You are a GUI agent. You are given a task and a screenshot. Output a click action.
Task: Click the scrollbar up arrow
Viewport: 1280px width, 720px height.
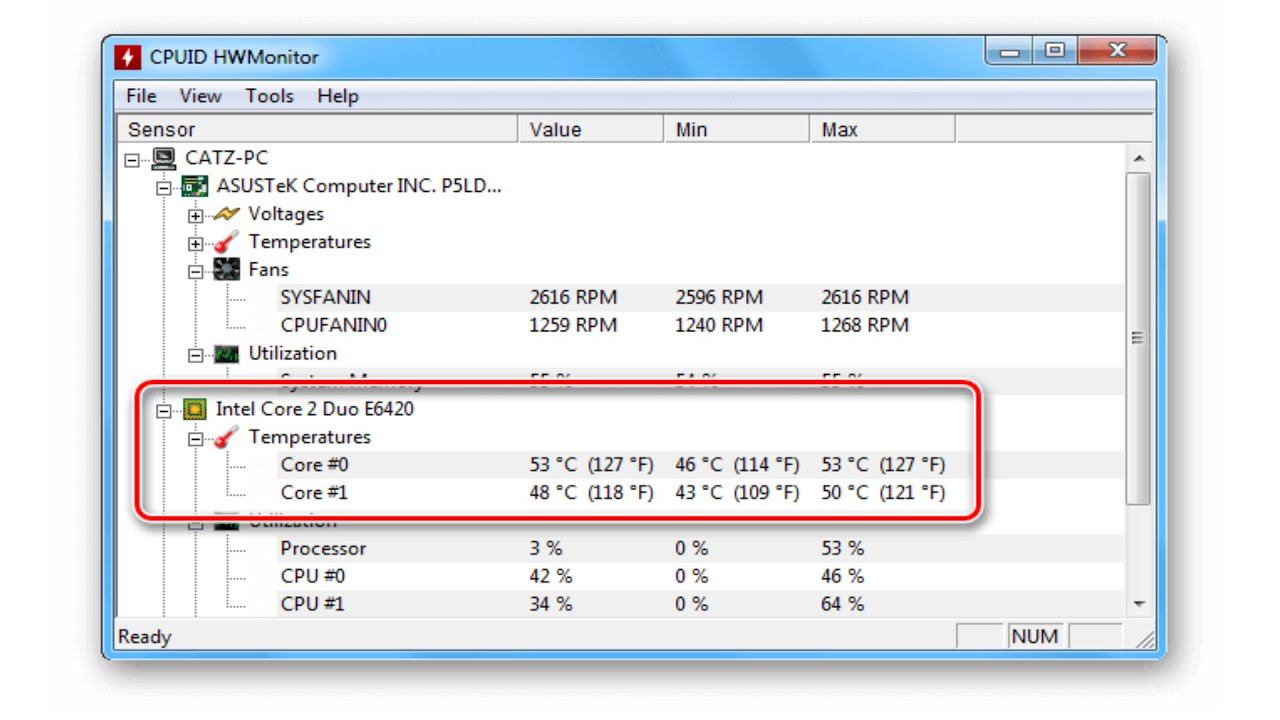coord(1138,158)
